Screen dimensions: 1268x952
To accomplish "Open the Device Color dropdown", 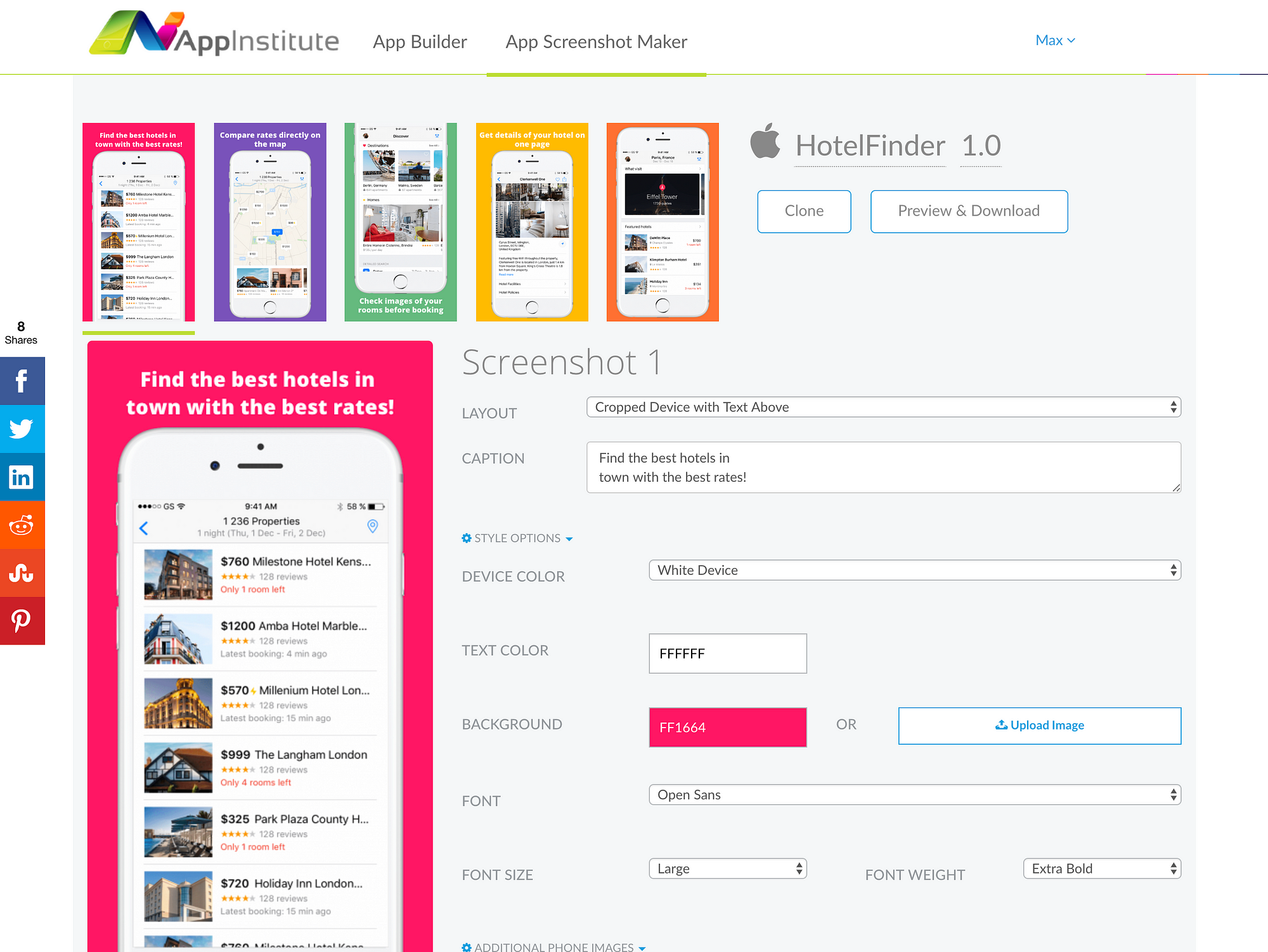I will [915, 570].
